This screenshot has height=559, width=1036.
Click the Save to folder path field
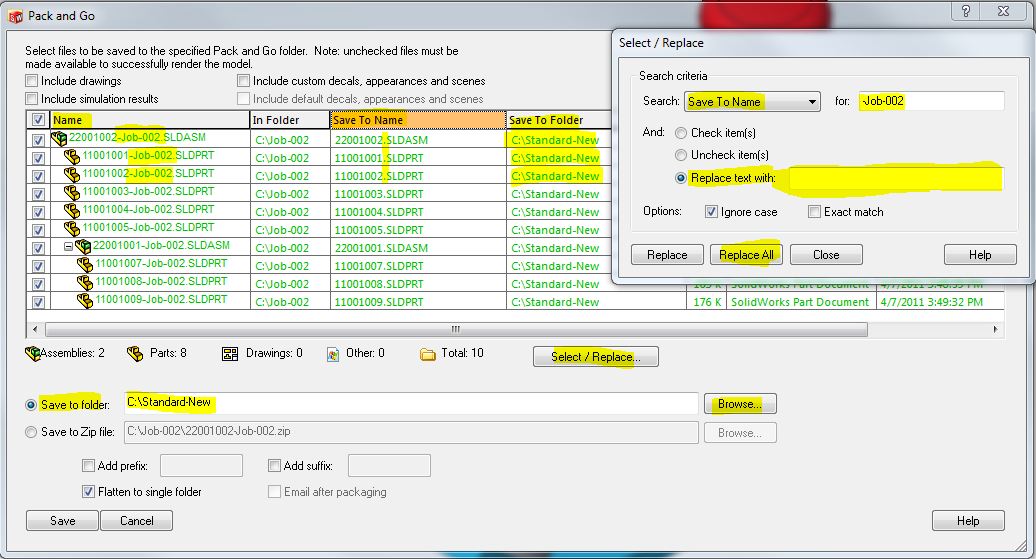coord(411,403)
